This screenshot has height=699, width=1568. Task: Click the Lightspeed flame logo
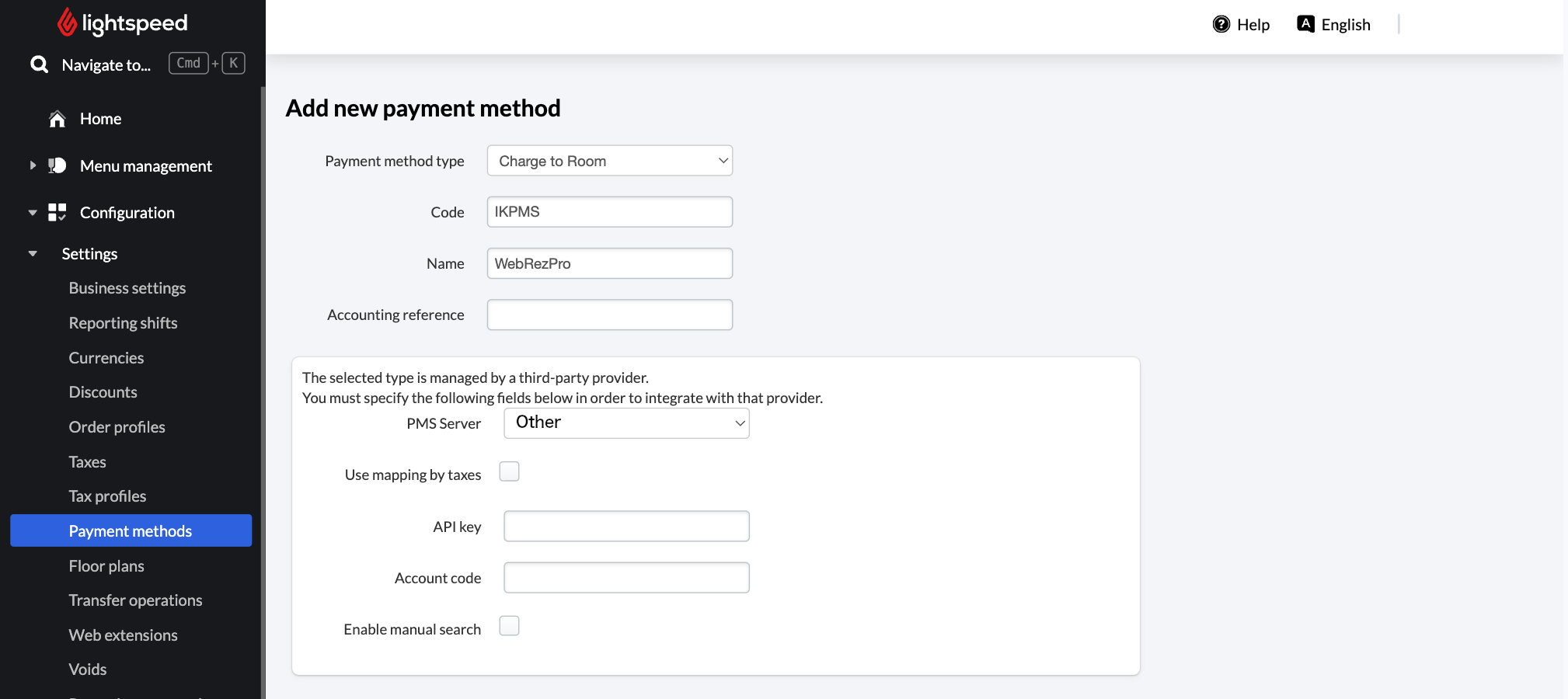(67, 23)
